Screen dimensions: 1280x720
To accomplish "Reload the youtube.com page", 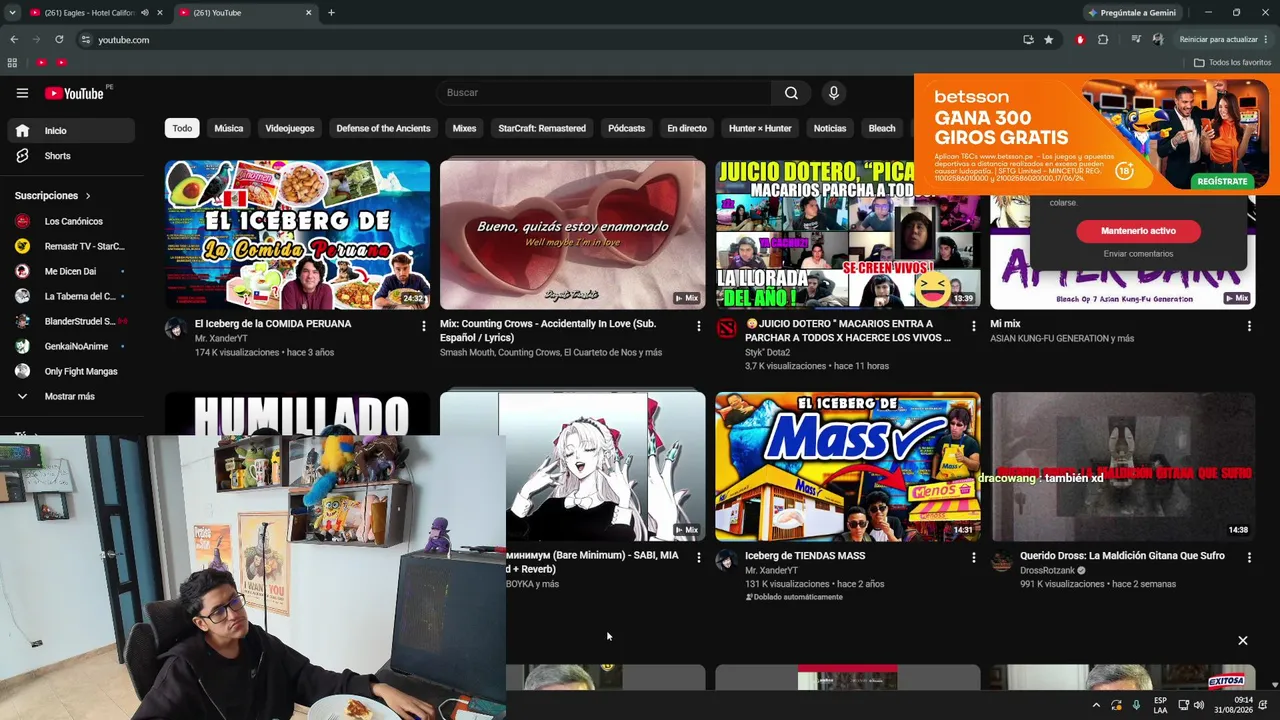I will (59, 40).
